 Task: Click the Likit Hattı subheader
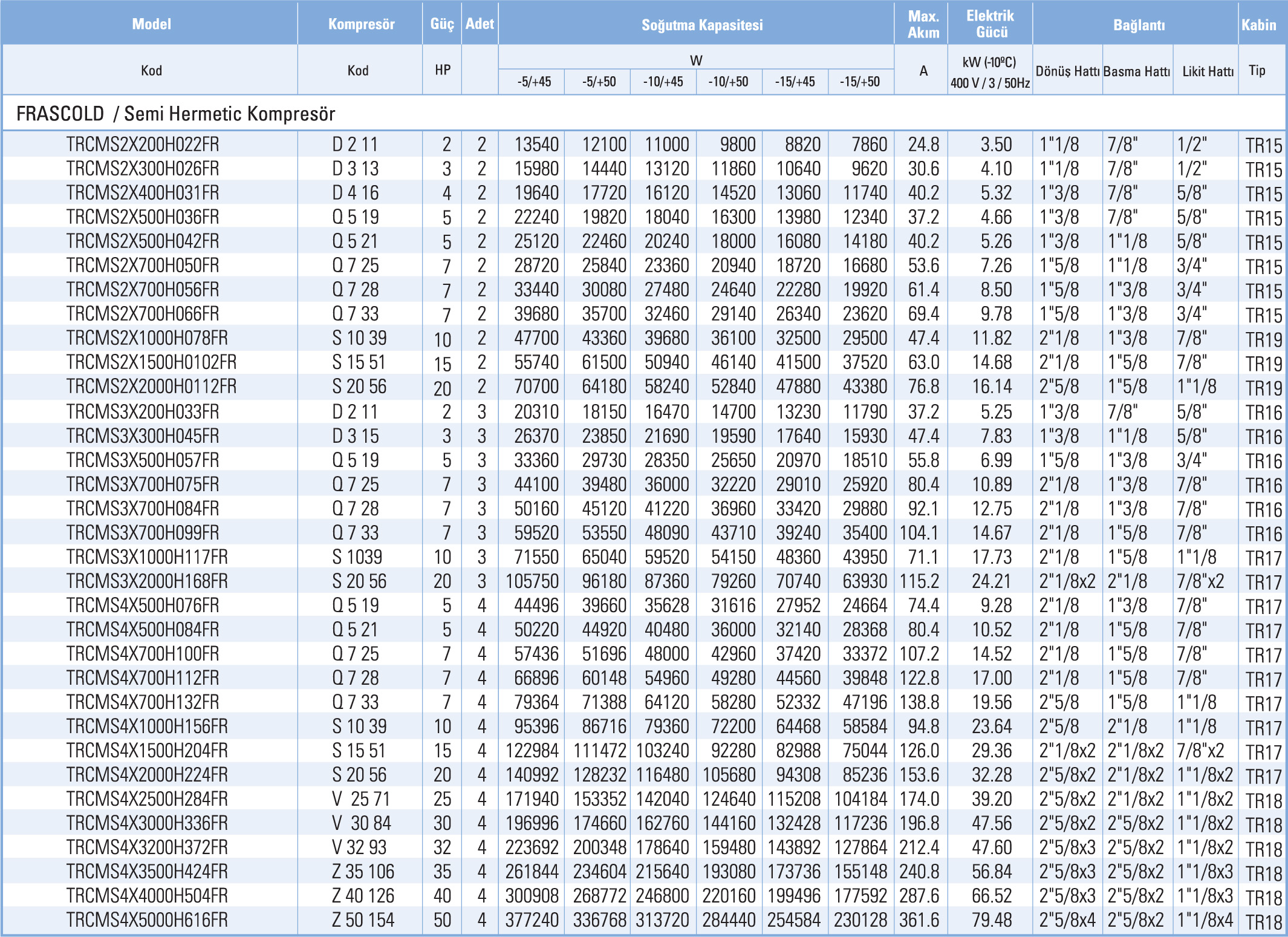1208,71
